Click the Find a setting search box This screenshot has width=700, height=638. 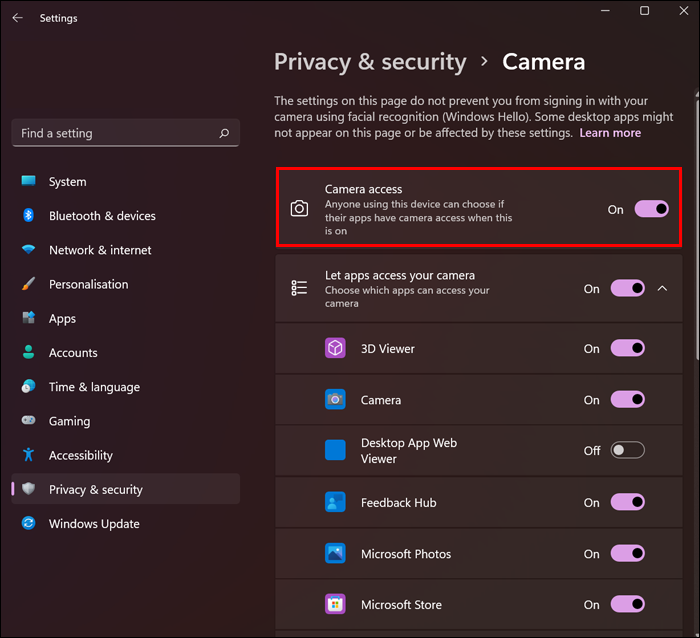click(x=115, y=133)
